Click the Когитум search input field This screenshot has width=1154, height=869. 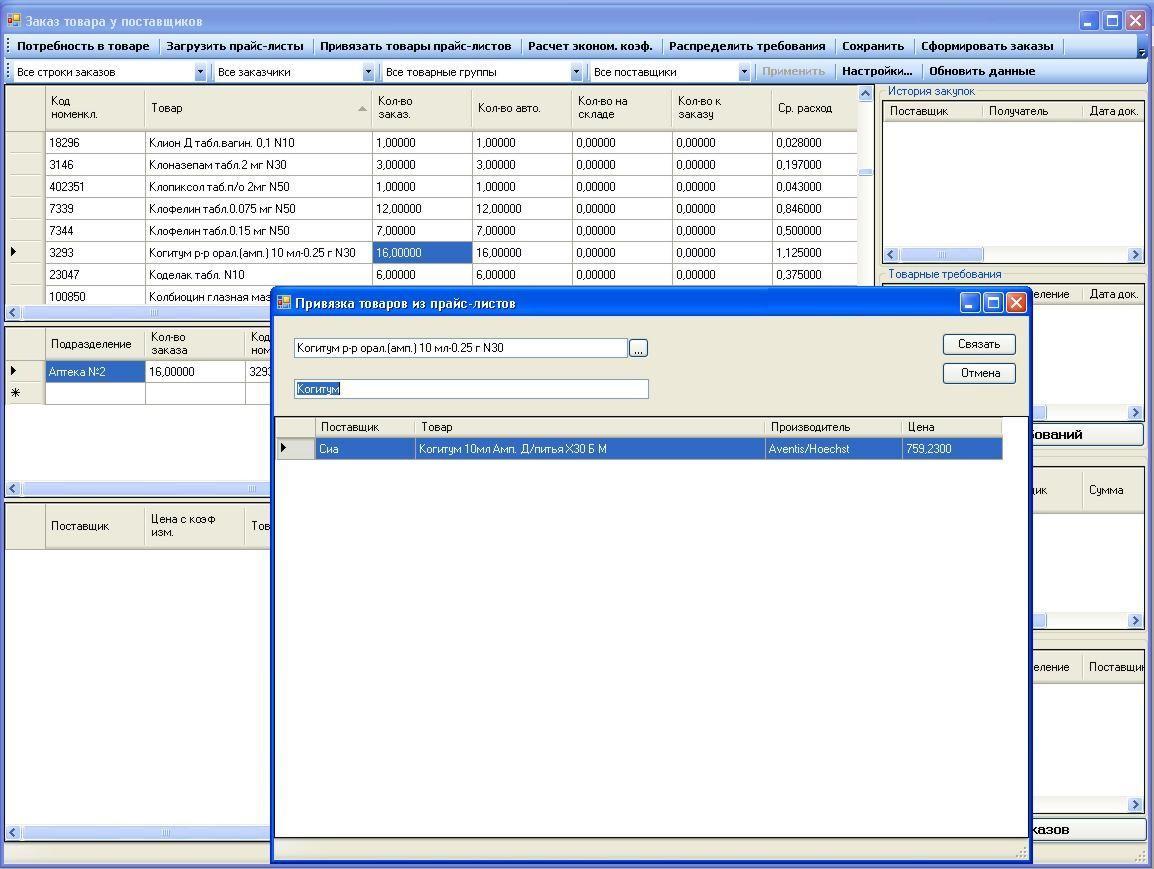(x=471, y=389)
